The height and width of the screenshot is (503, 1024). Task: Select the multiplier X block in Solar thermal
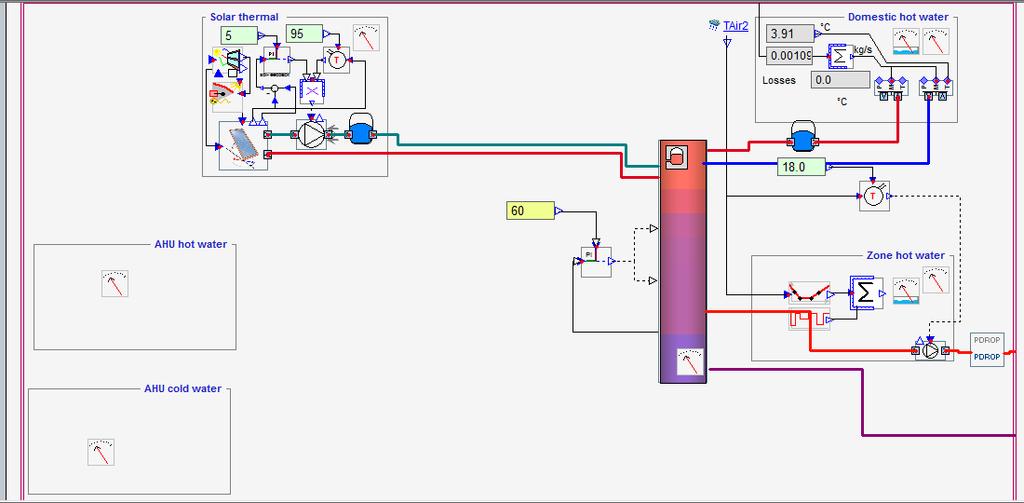click(x=312, y=90)
